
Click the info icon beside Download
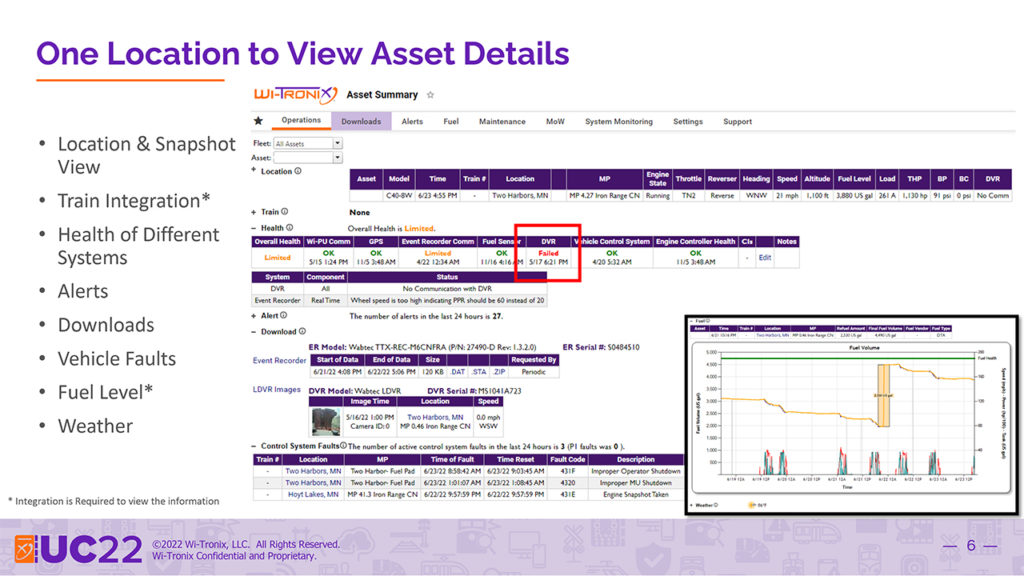click(304, 331)
